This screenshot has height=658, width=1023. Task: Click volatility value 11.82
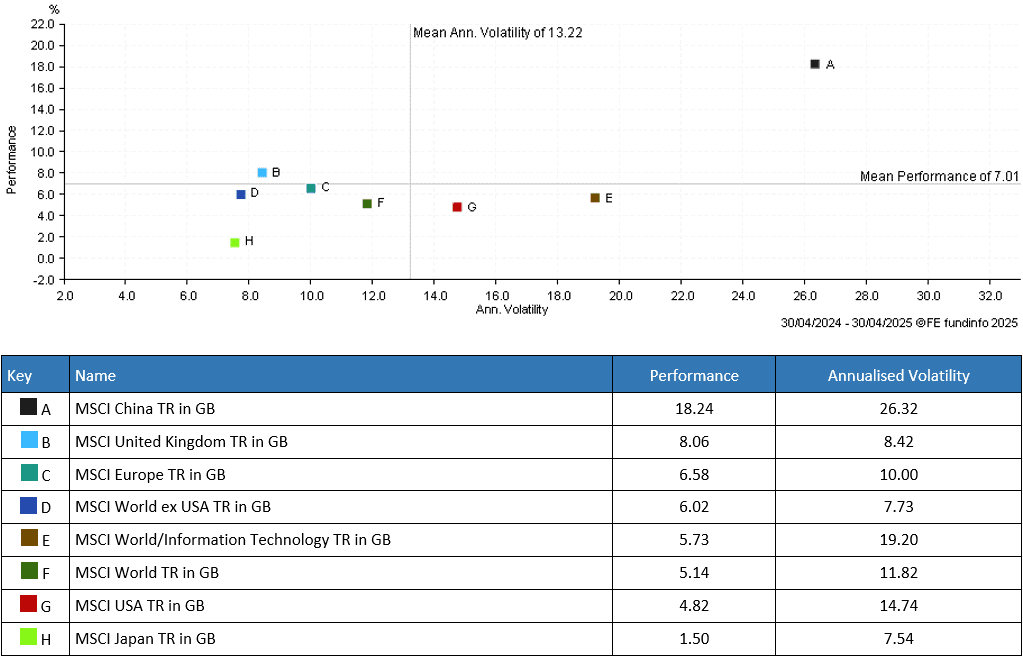tap(899, 573)
